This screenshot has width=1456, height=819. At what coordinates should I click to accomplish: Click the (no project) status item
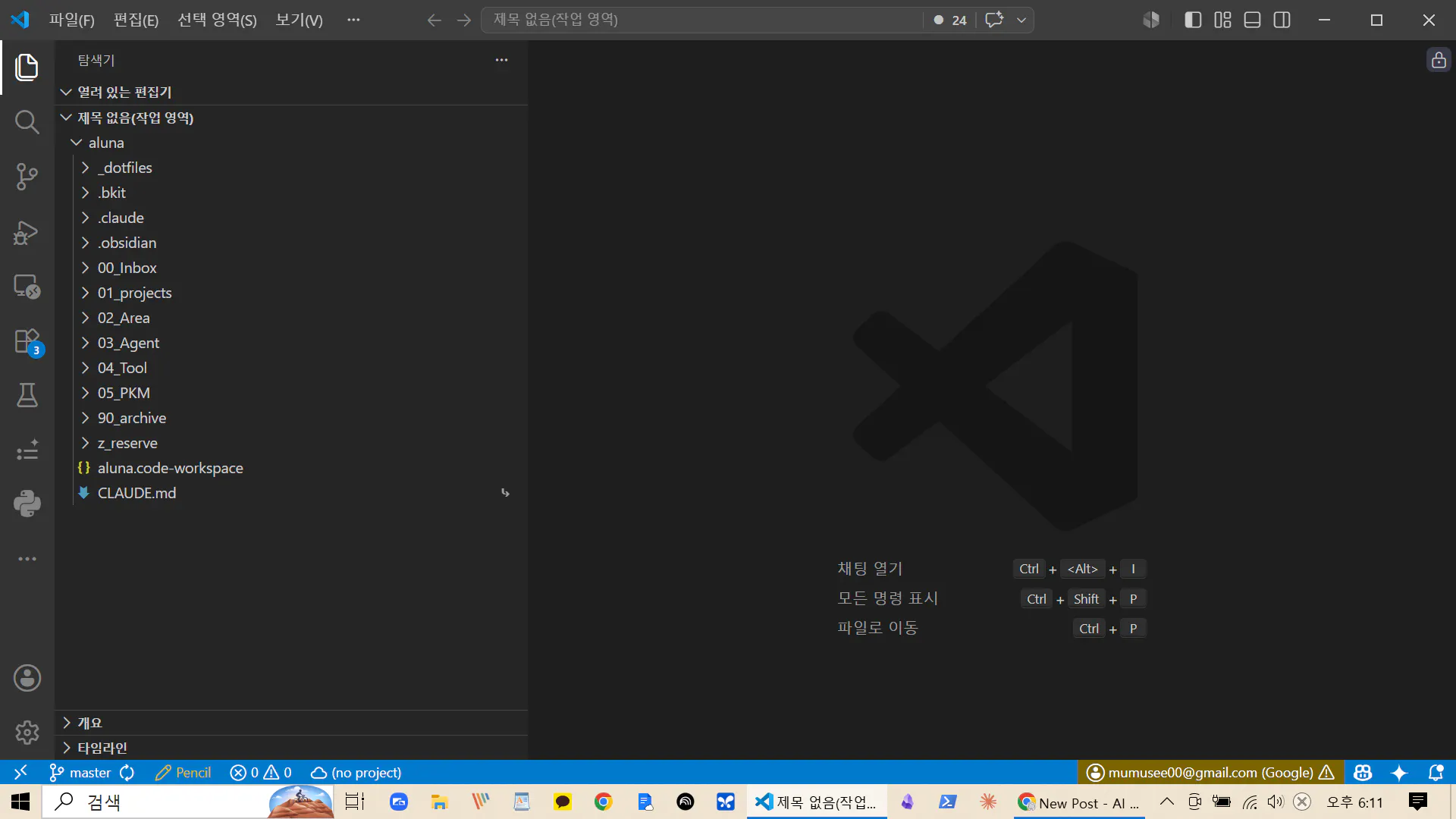click(x=356, y=773)
